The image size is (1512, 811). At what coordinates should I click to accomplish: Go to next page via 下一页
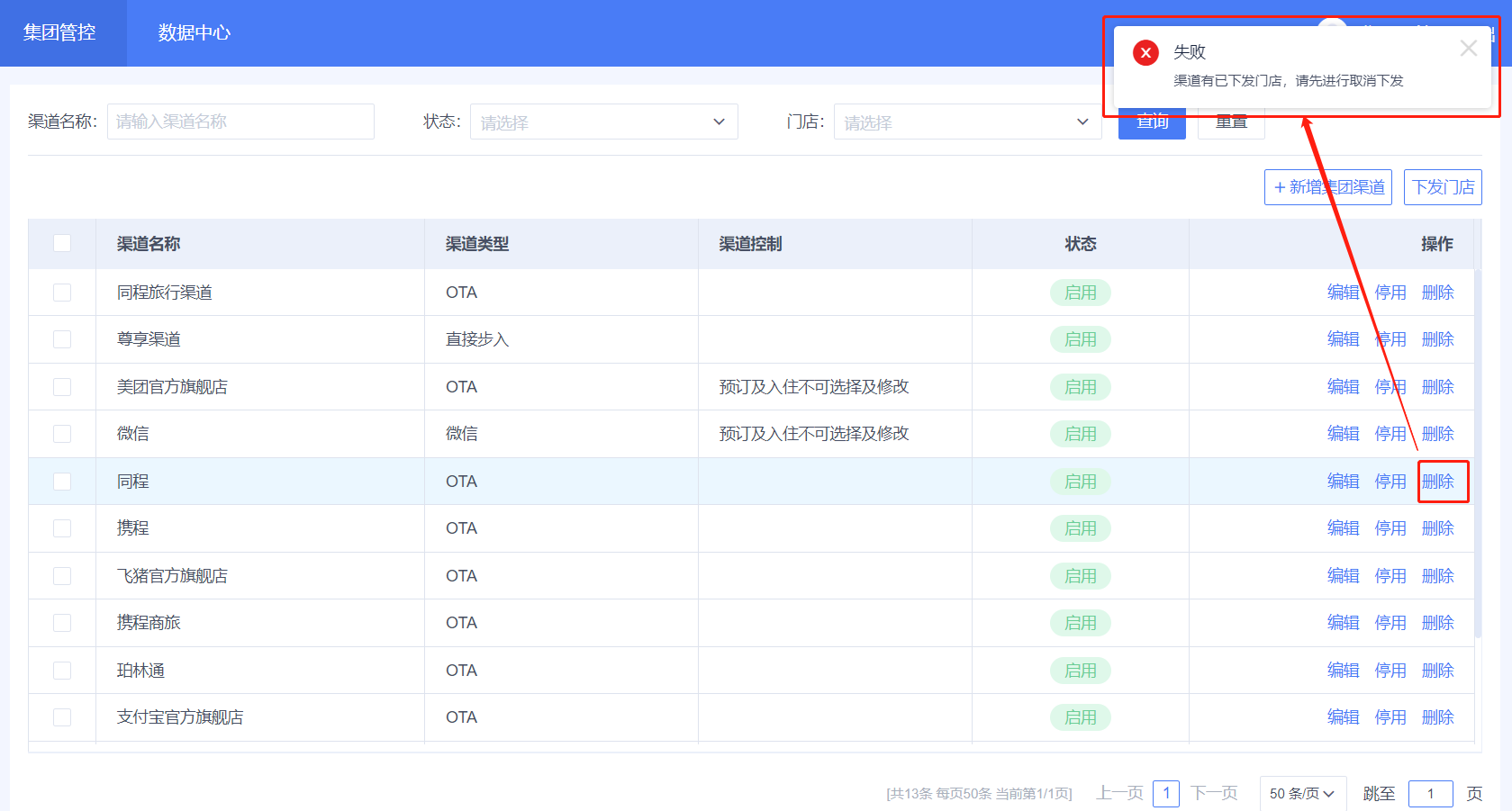pos(1214,793)
